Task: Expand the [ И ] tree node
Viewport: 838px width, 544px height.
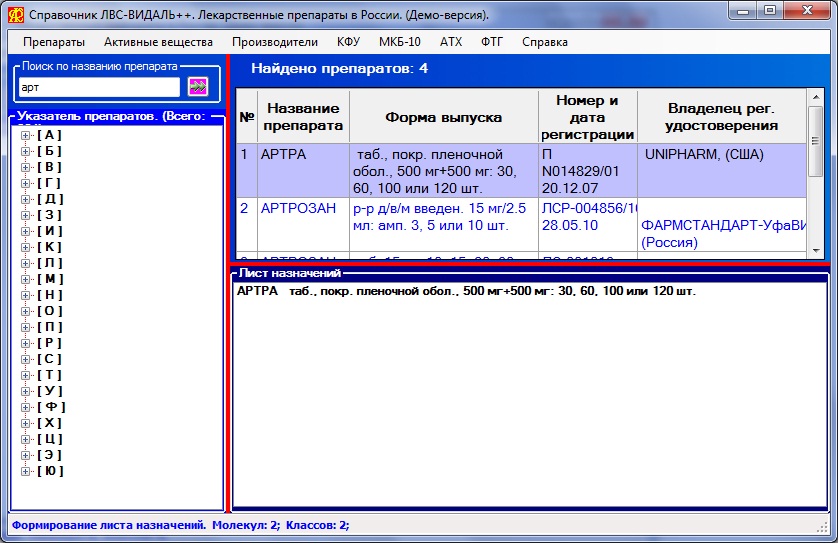Action: (x=25, y=232)
